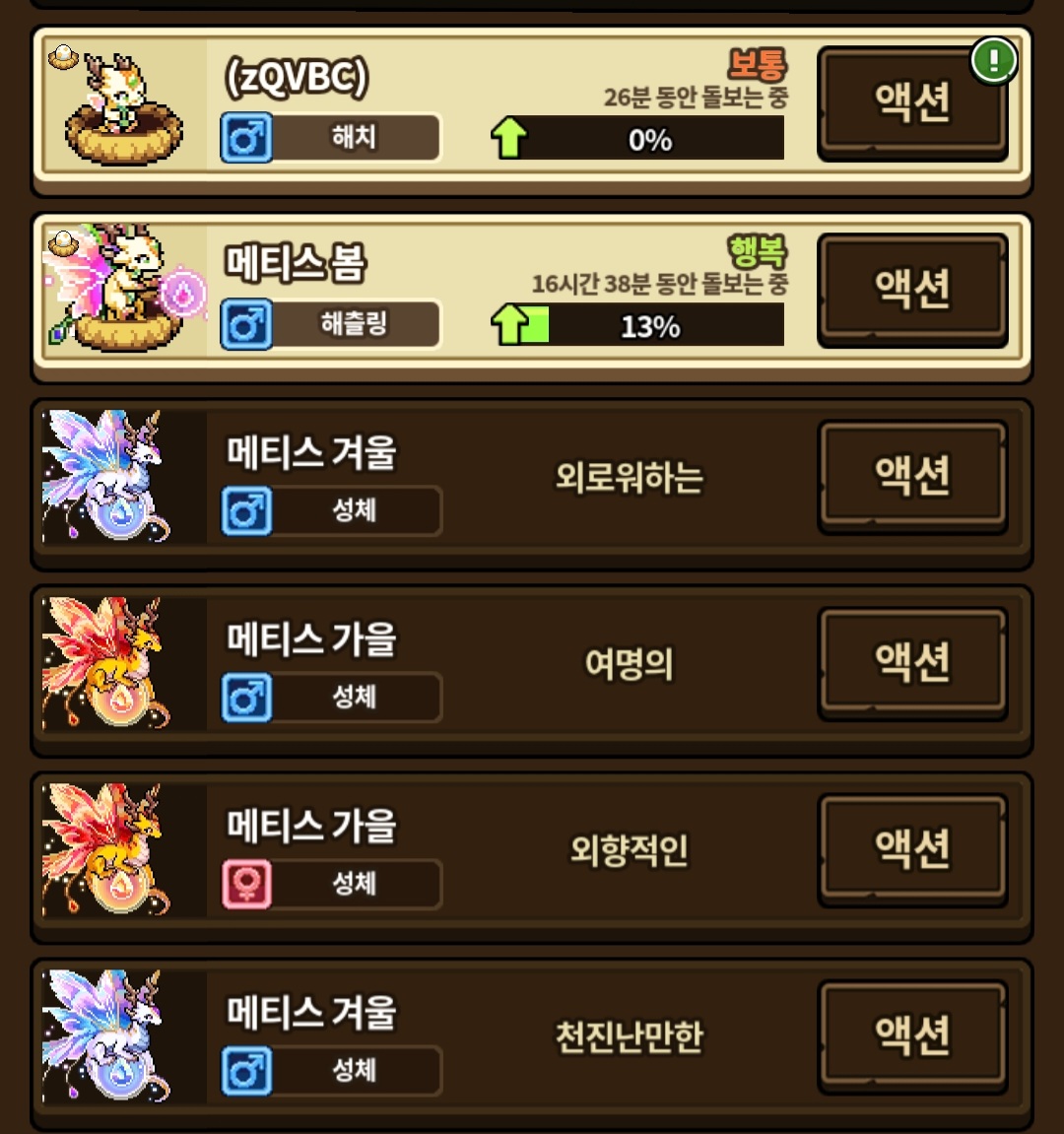Viewport: 1064px width, 1134px height.
Task: Click the male gender icon on the (zQVBC) row
Action: click(246, 137)
